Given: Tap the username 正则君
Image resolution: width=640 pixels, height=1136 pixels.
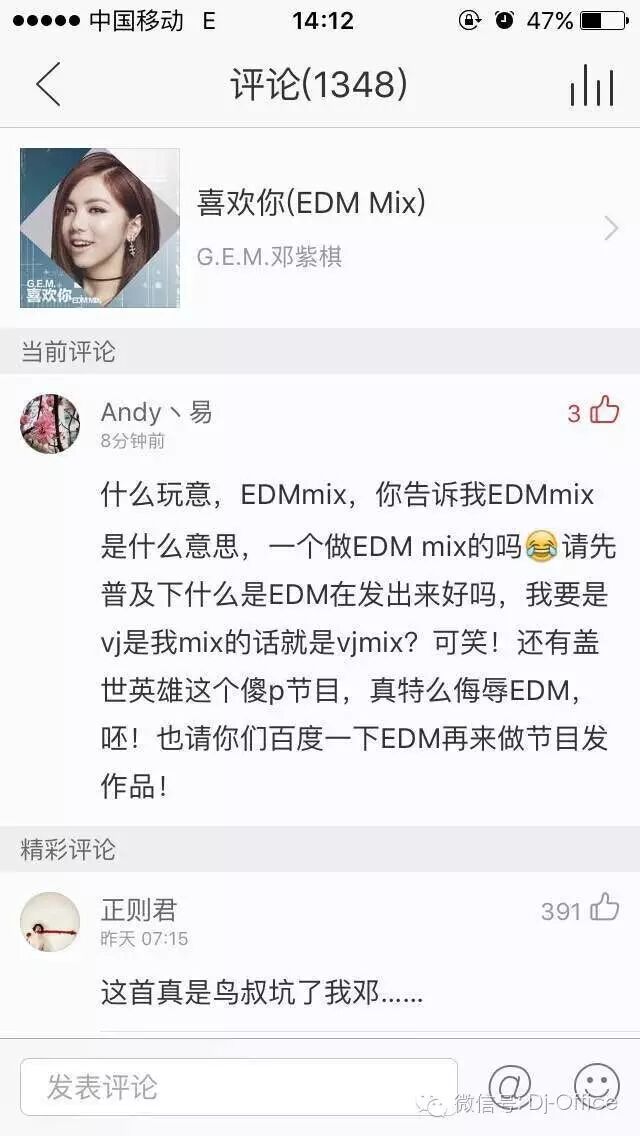Looking at the screenshot, I should [x=138, y=909].
